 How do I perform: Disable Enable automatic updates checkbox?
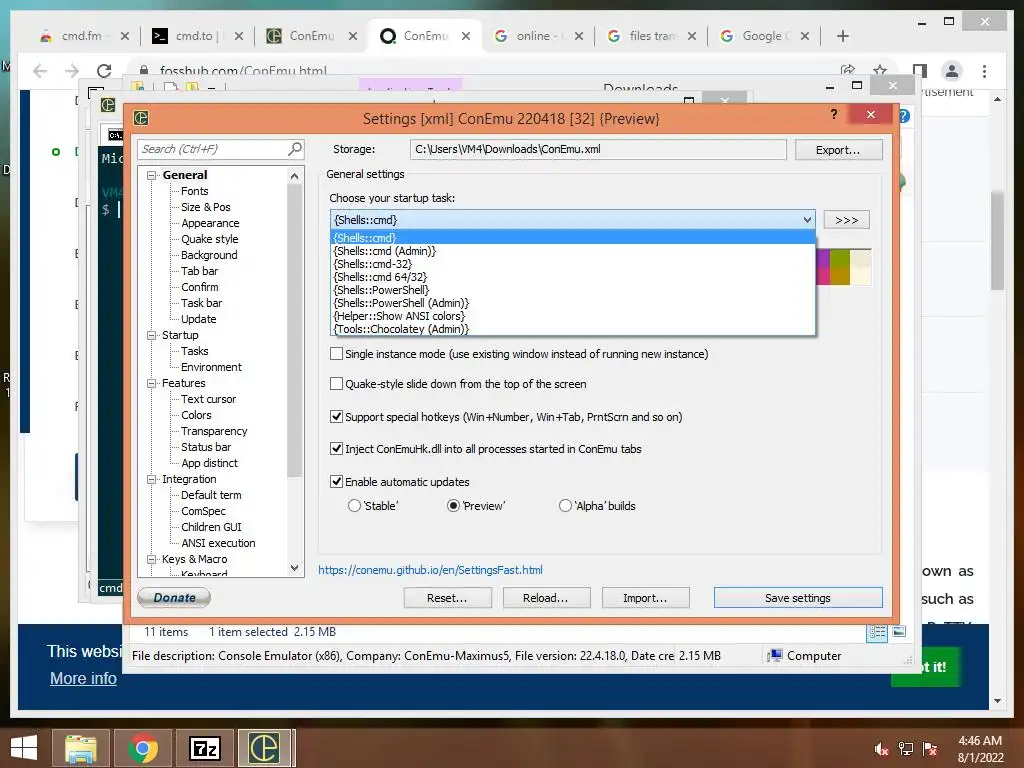(x=336, y=481)
